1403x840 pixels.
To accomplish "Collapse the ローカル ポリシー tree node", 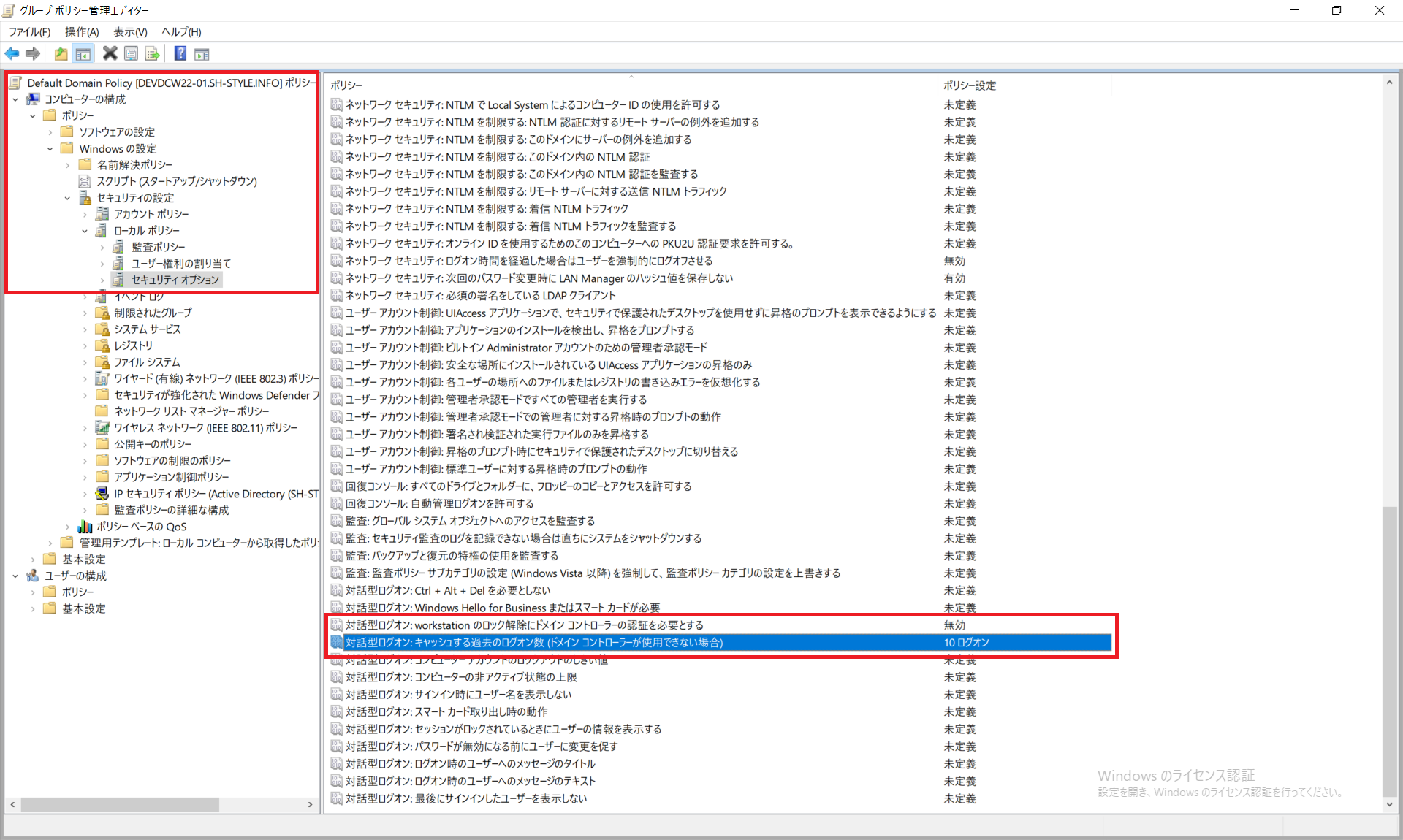I will [85, 231].
